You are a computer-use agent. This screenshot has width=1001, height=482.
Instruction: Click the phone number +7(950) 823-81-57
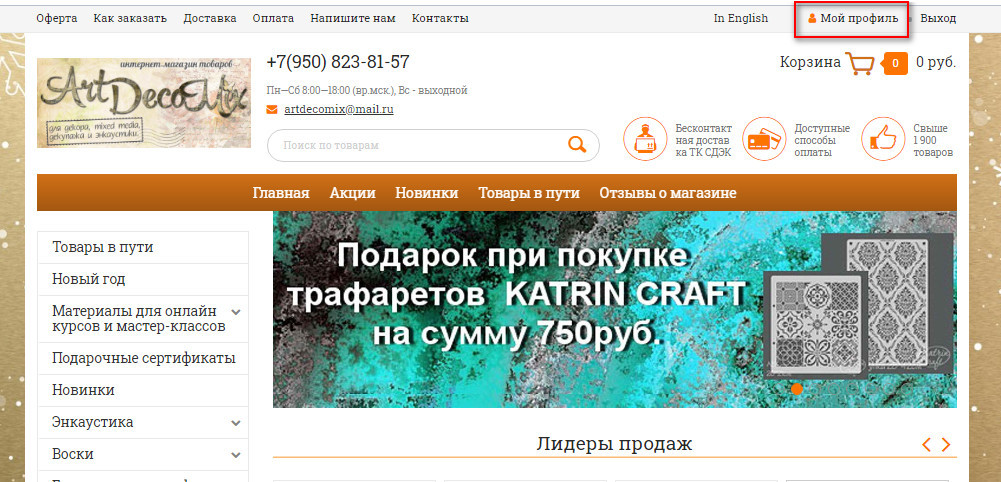click(338, 62)
